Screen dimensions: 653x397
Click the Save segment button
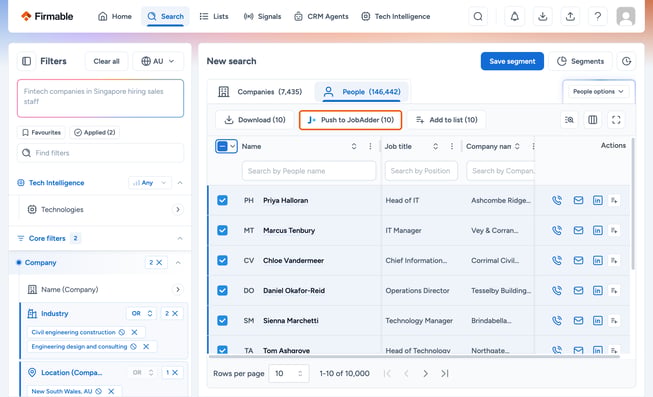click(x=512, y=61)
